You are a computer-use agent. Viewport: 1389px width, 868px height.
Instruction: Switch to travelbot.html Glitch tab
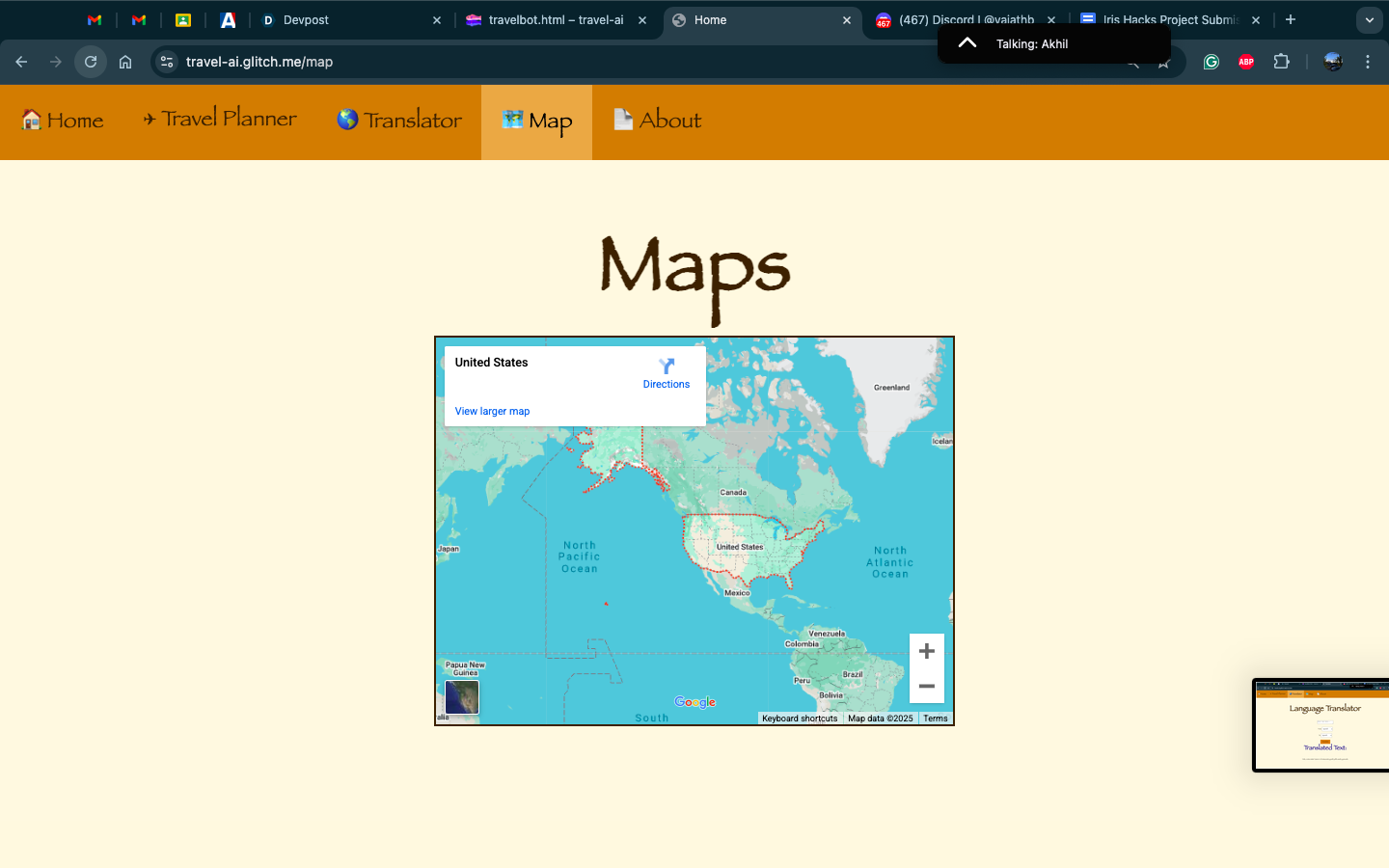point(556,19)
